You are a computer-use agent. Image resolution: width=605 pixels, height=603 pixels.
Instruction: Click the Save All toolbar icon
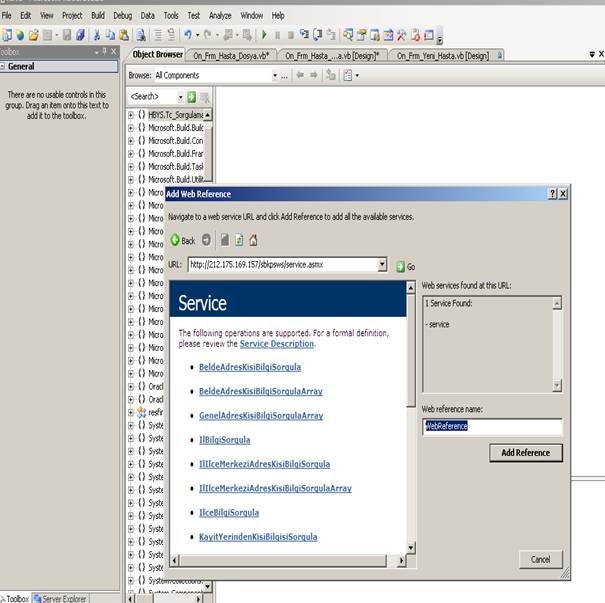(x=80, y=35)
